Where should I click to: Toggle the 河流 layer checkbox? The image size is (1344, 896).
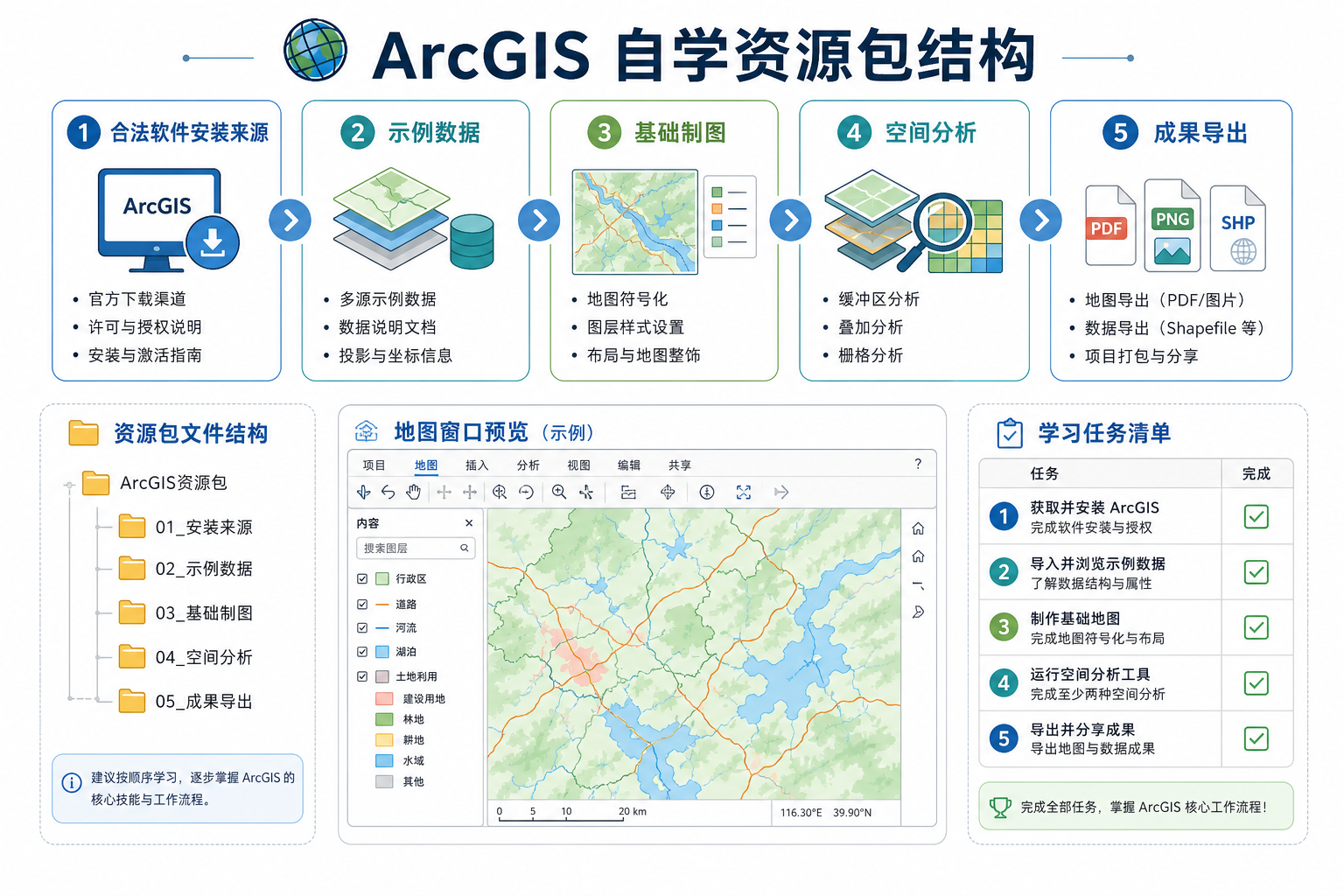click(362, 627)
